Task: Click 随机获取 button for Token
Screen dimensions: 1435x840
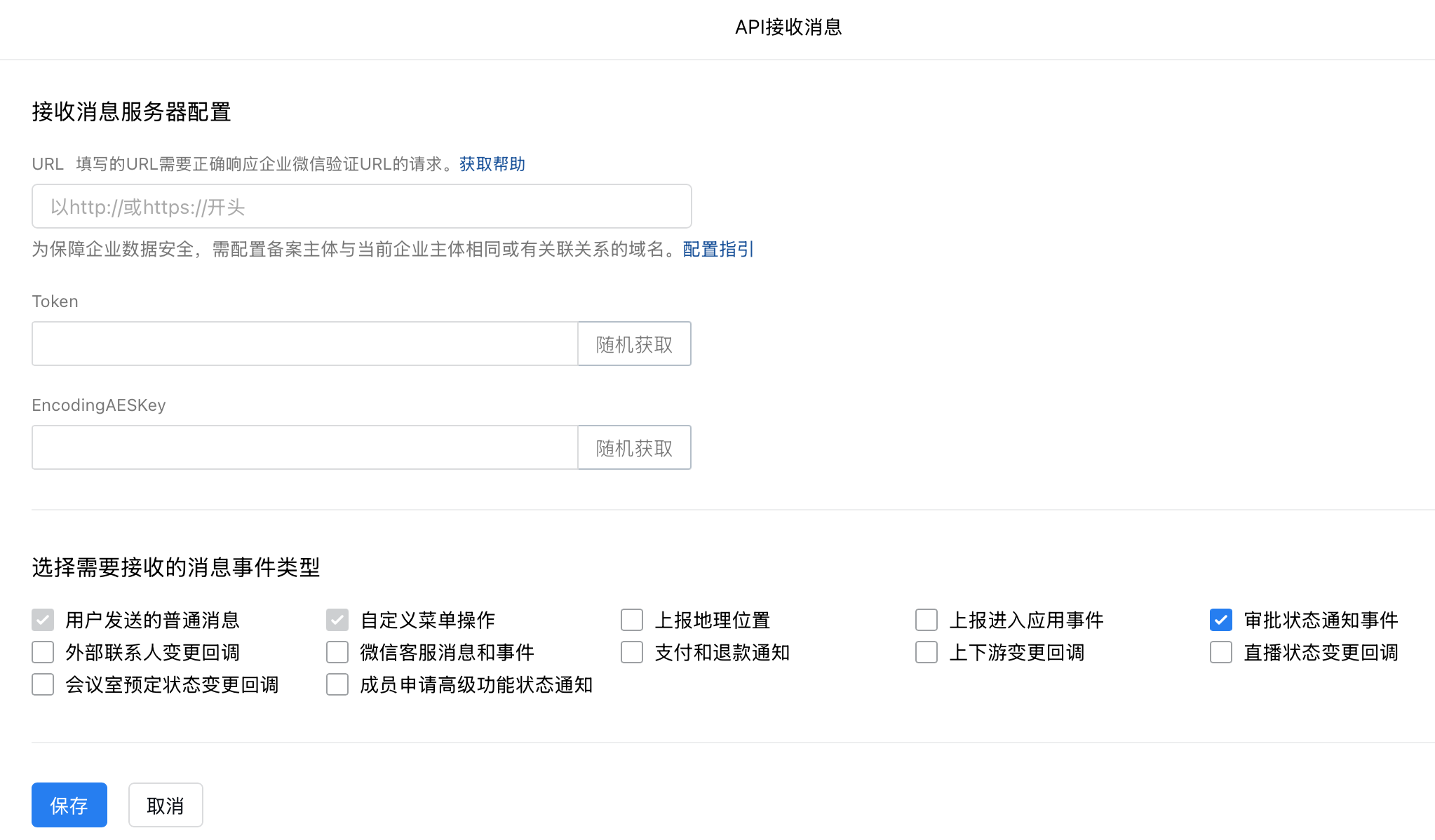Action: click(x=634, y=344)
